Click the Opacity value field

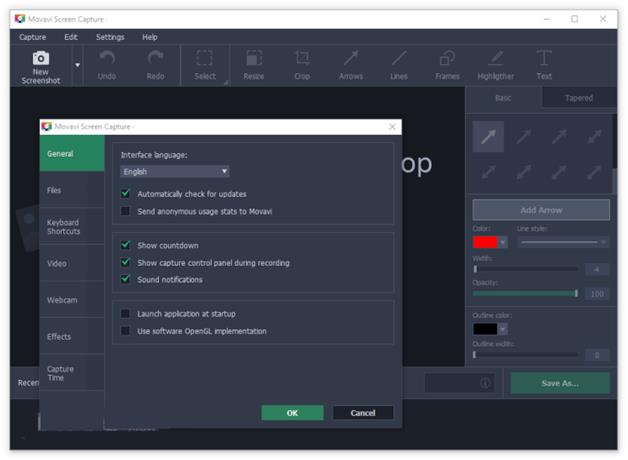(x=597, y=293)
